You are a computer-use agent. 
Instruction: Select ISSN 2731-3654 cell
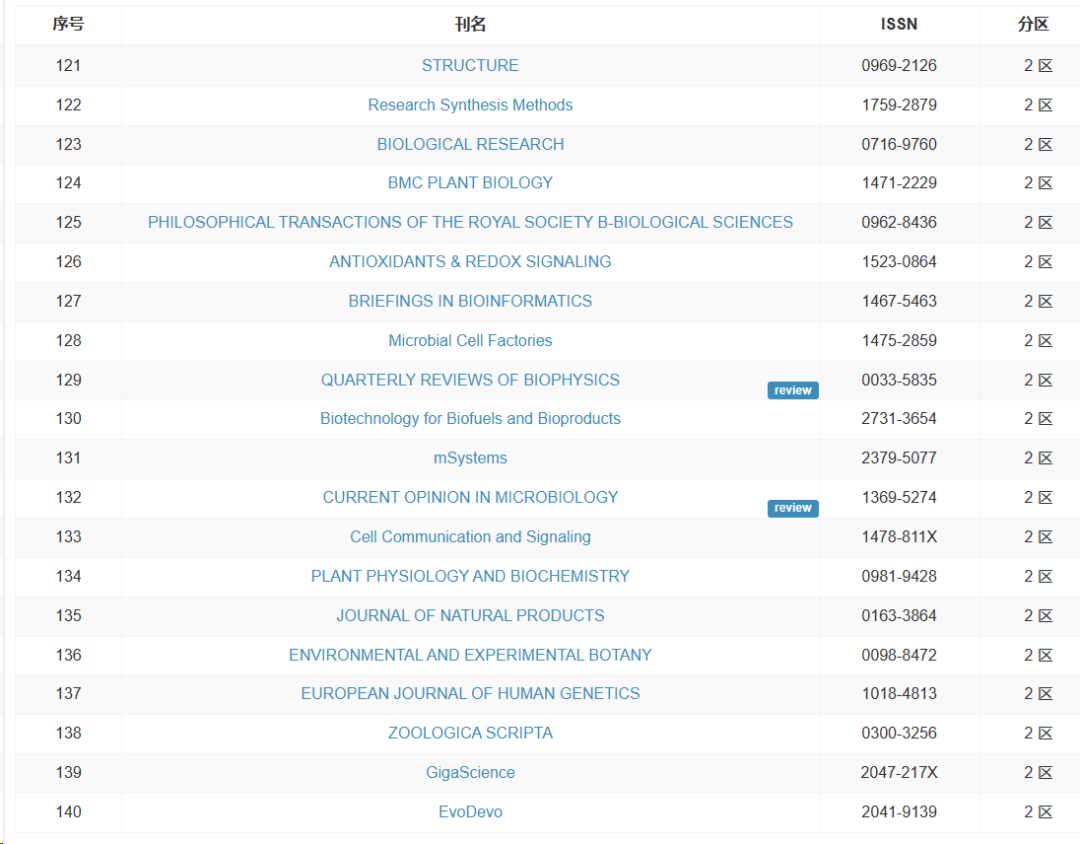click(x=899, y=418)
